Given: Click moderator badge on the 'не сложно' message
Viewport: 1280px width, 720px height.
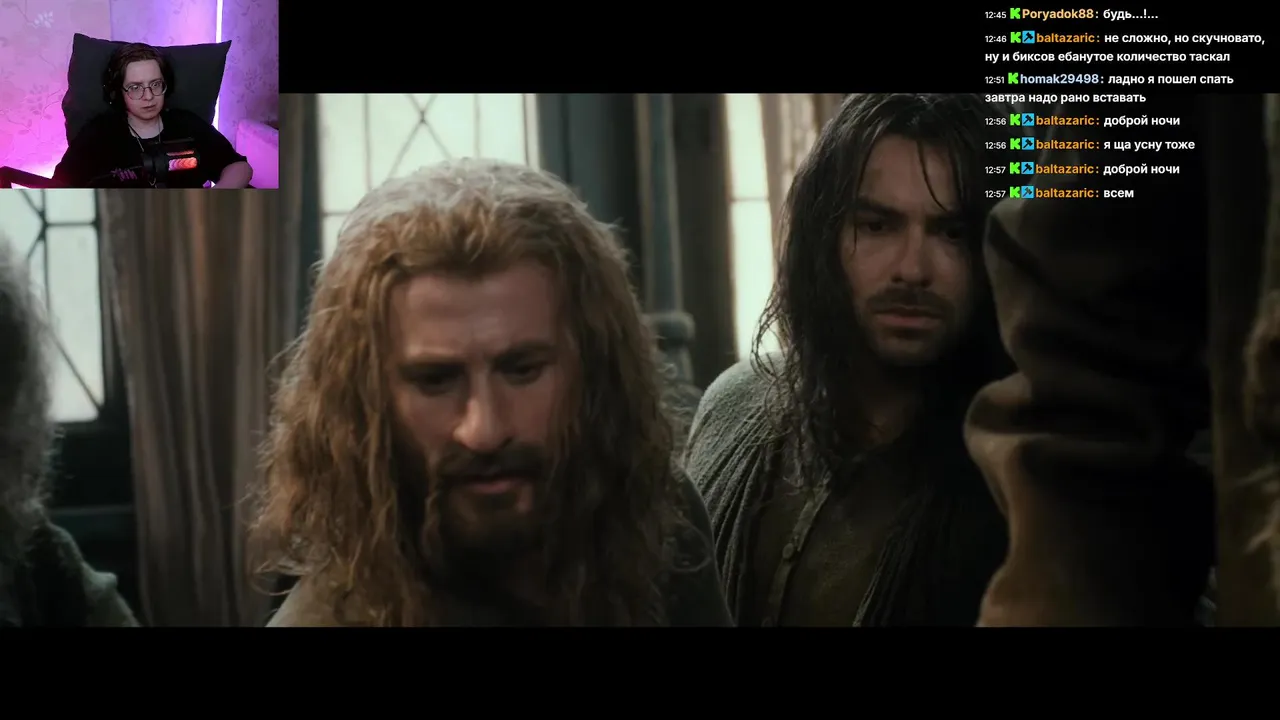Looking at the screenshot, I should 1028,38.
